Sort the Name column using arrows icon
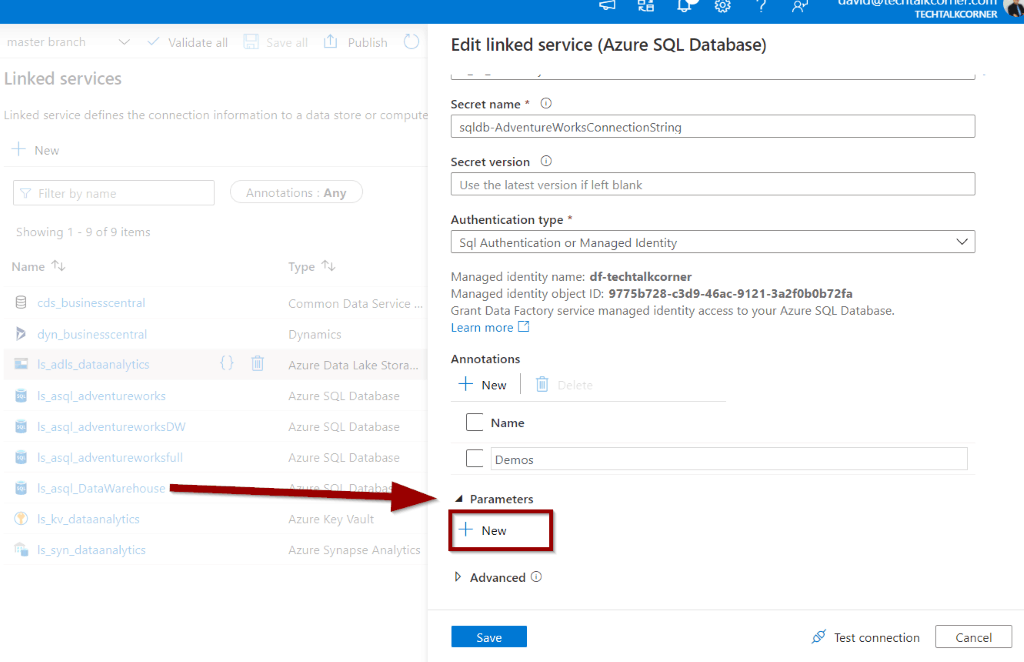The height and width of the screenshot is (662, 1024). tap(58, 266)
